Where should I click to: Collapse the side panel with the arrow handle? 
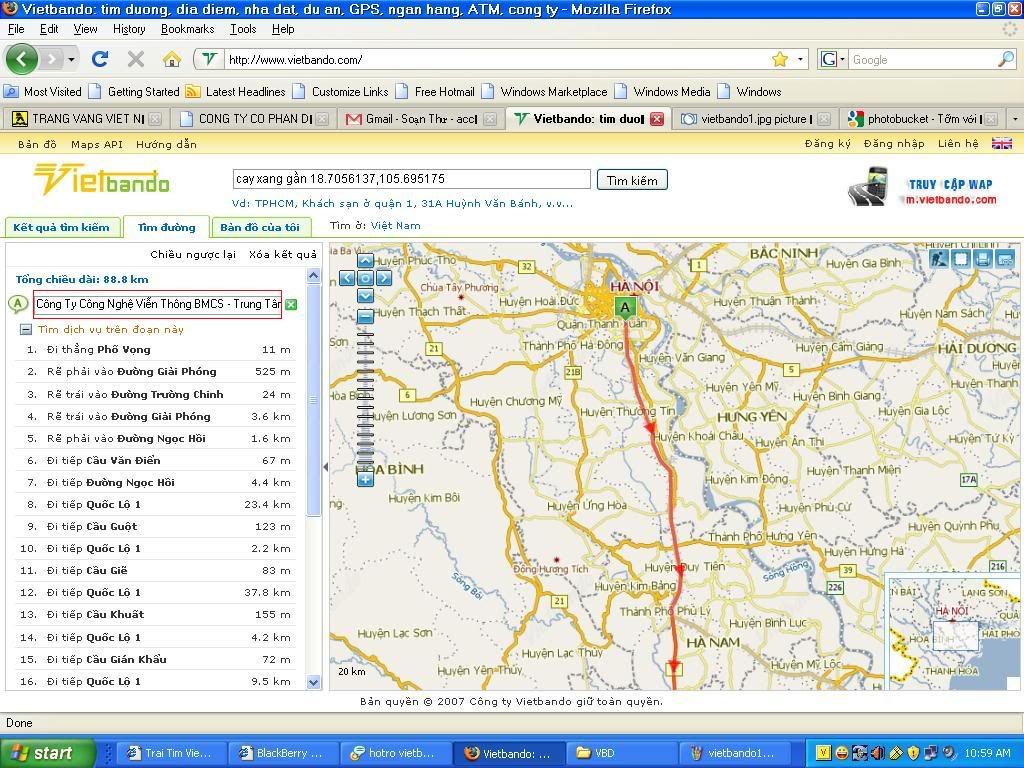[x=325, y=467]
